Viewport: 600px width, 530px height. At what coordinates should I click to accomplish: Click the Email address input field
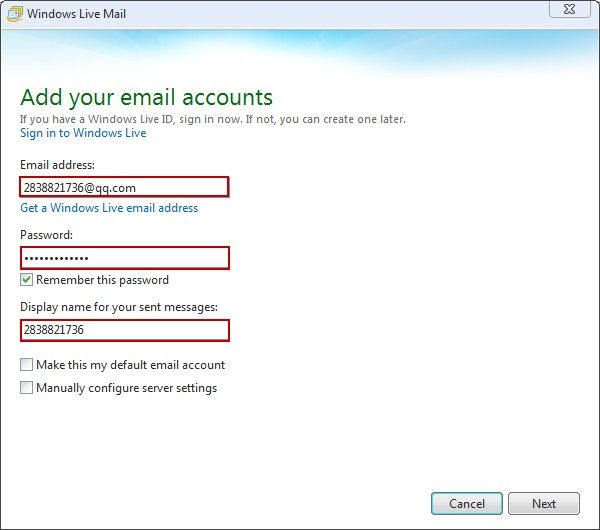[124, 187]
